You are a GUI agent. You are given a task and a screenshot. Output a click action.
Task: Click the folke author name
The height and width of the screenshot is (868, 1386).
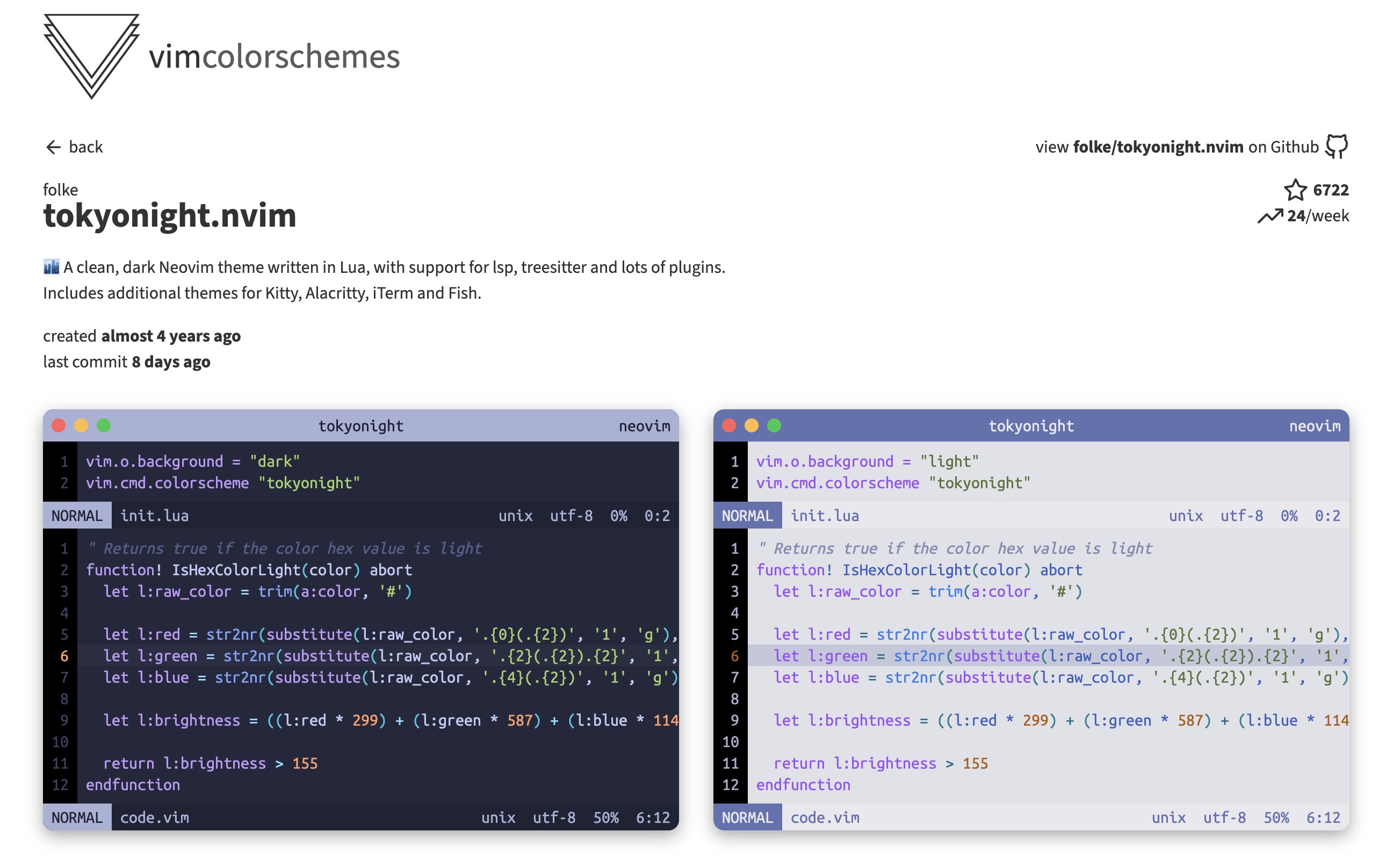point(60,190)
